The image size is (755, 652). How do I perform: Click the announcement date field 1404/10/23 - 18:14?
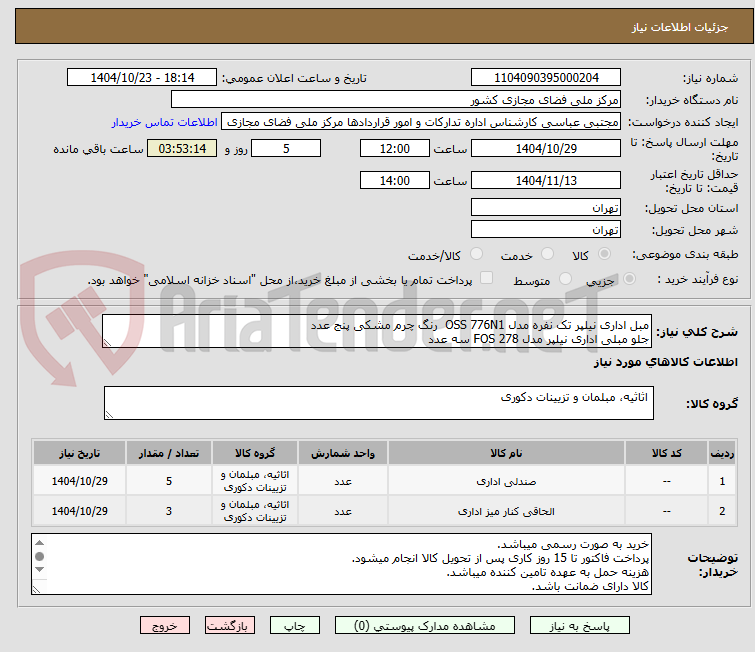click(142, 78)
